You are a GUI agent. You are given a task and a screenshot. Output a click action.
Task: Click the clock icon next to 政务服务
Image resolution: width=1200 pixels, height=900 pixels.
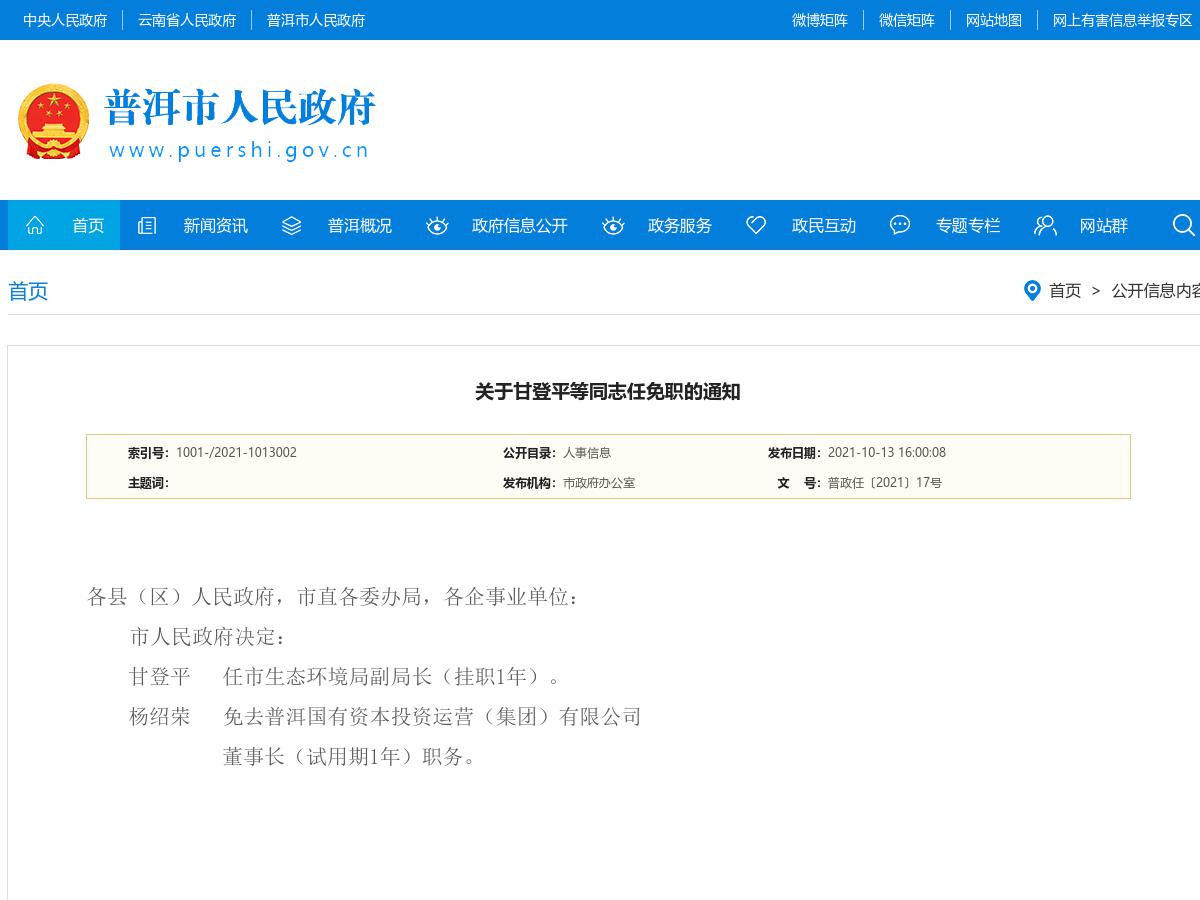point(612,225)
